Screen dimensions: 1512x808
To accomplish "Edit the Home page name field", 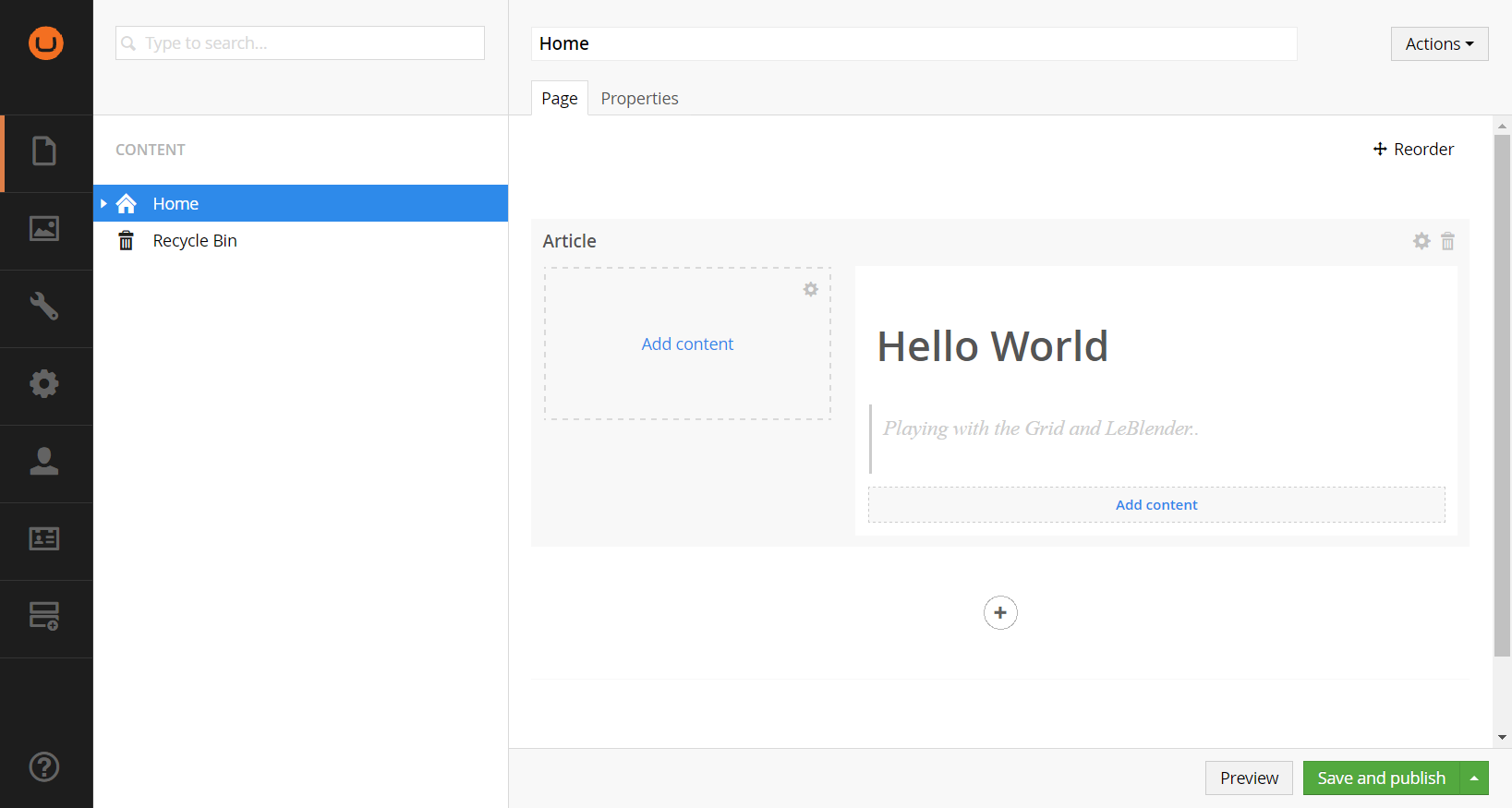I will tap(913, 43).
